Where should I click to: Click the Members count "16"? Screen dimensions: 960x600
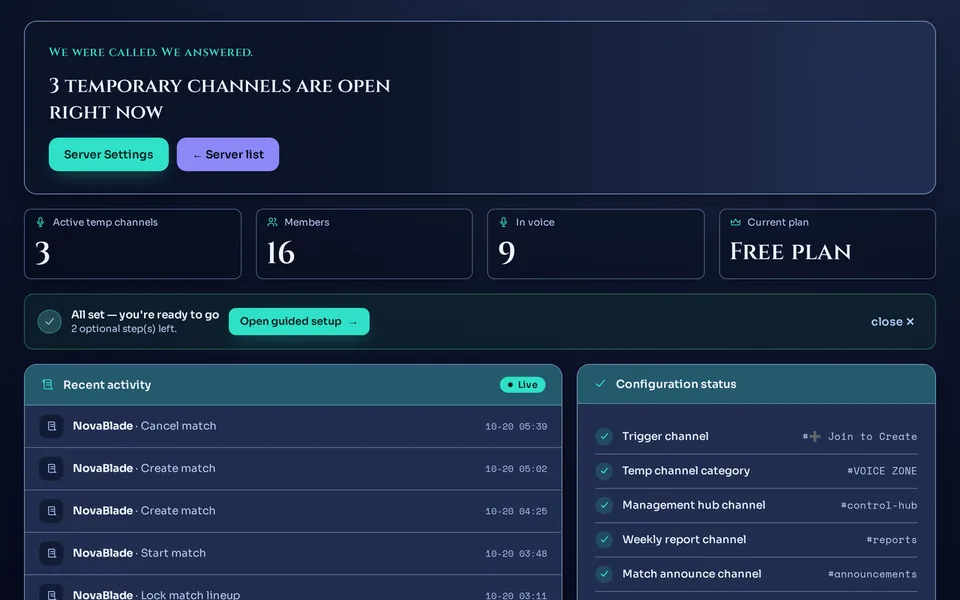[280, 253]
